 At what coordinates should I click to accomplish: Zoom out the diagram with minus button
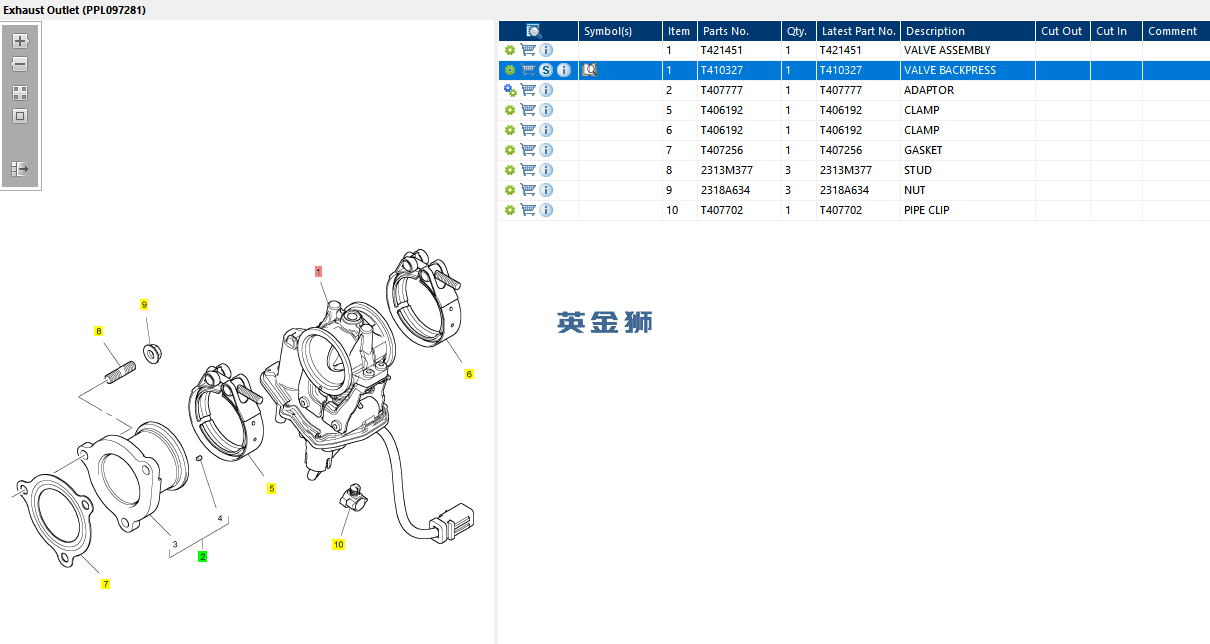point(20,64)
